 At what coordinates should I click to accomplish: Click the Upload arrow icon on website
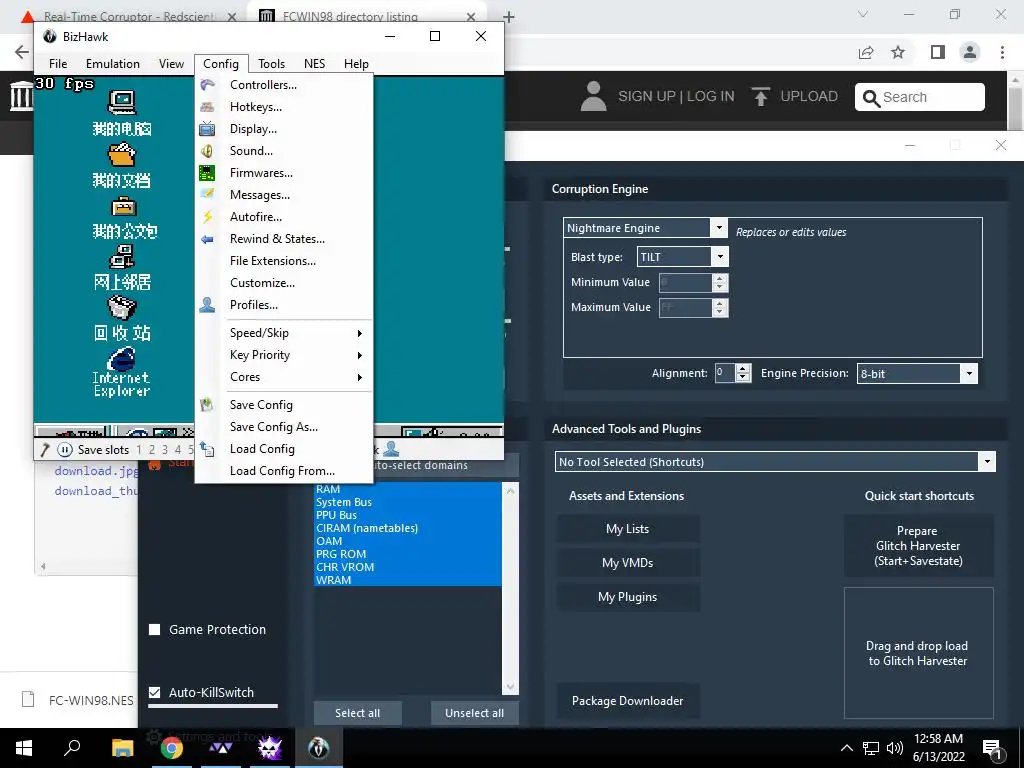(x=760, y=97)
